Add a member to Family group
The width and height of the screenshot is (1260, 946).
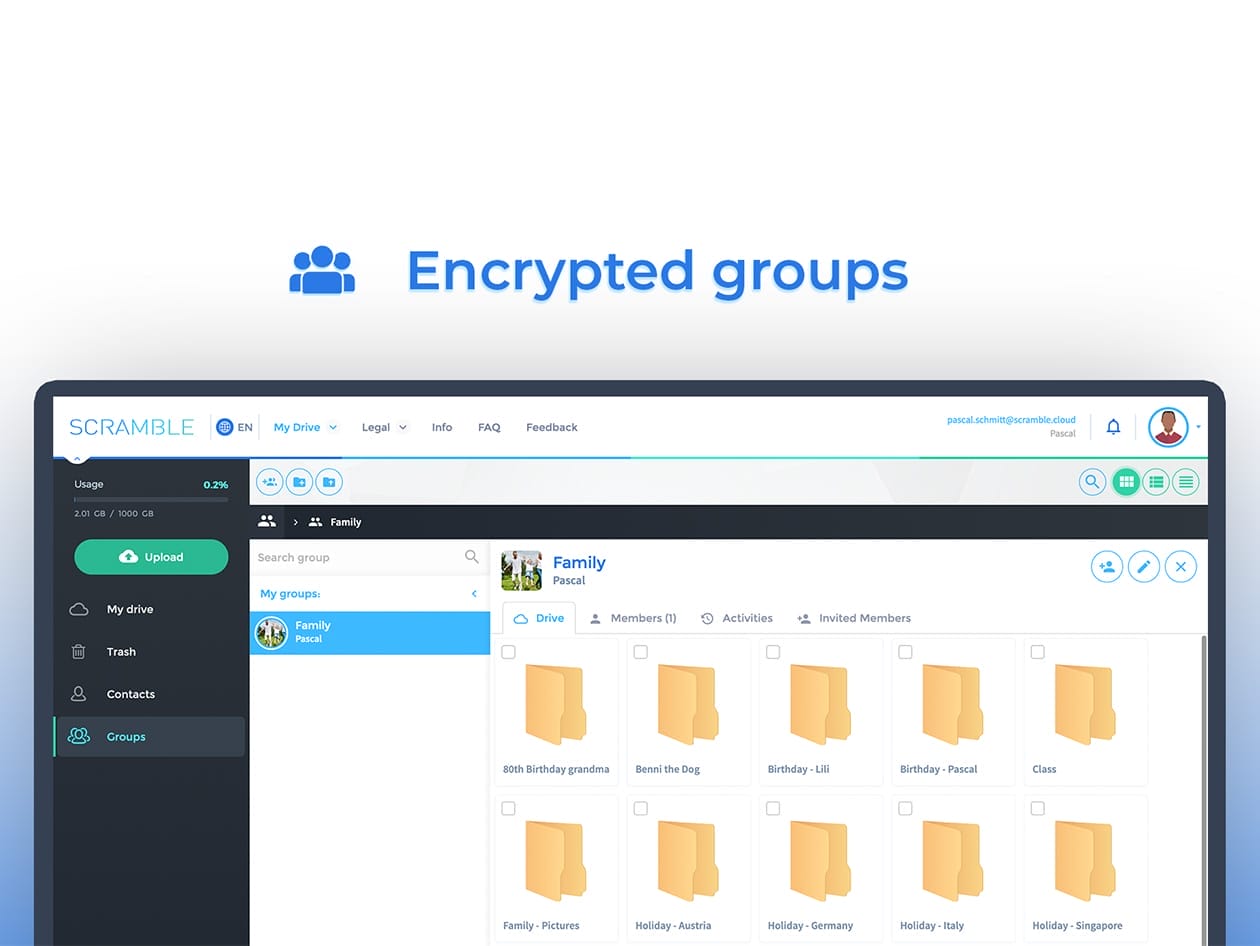click(x=1107, y=567)
